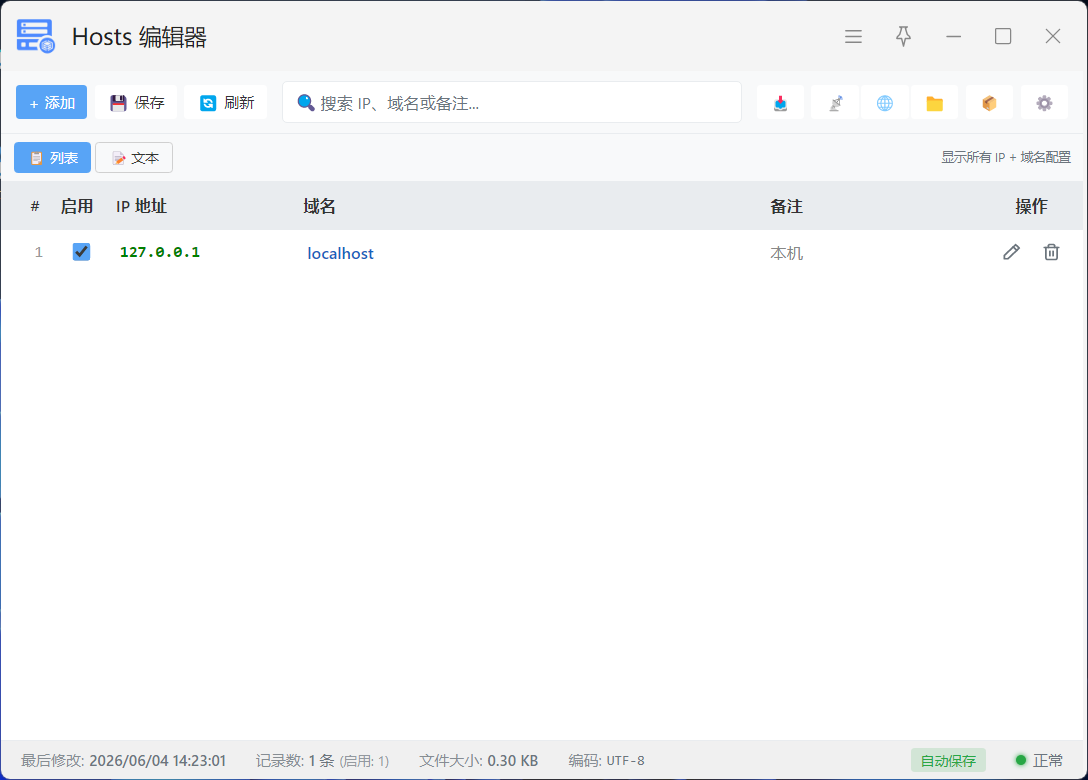Click the 最后修改 timestamp in status bar
The width and height of the screenshot is (1088, 780).
[124, 761]
